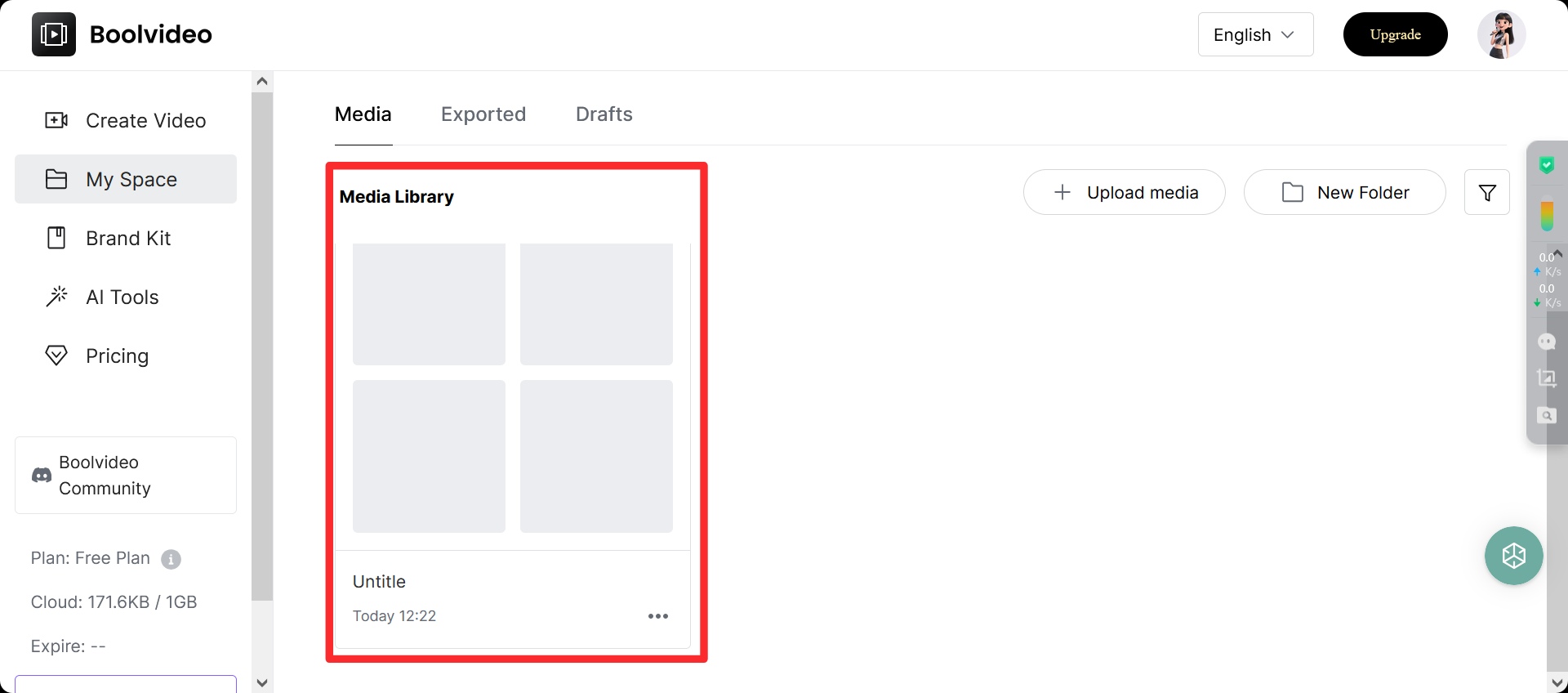The height and width of the screenshot is (693, 1568).
Task: Click the Upload media button
Action: click(x=1124, y=193)
